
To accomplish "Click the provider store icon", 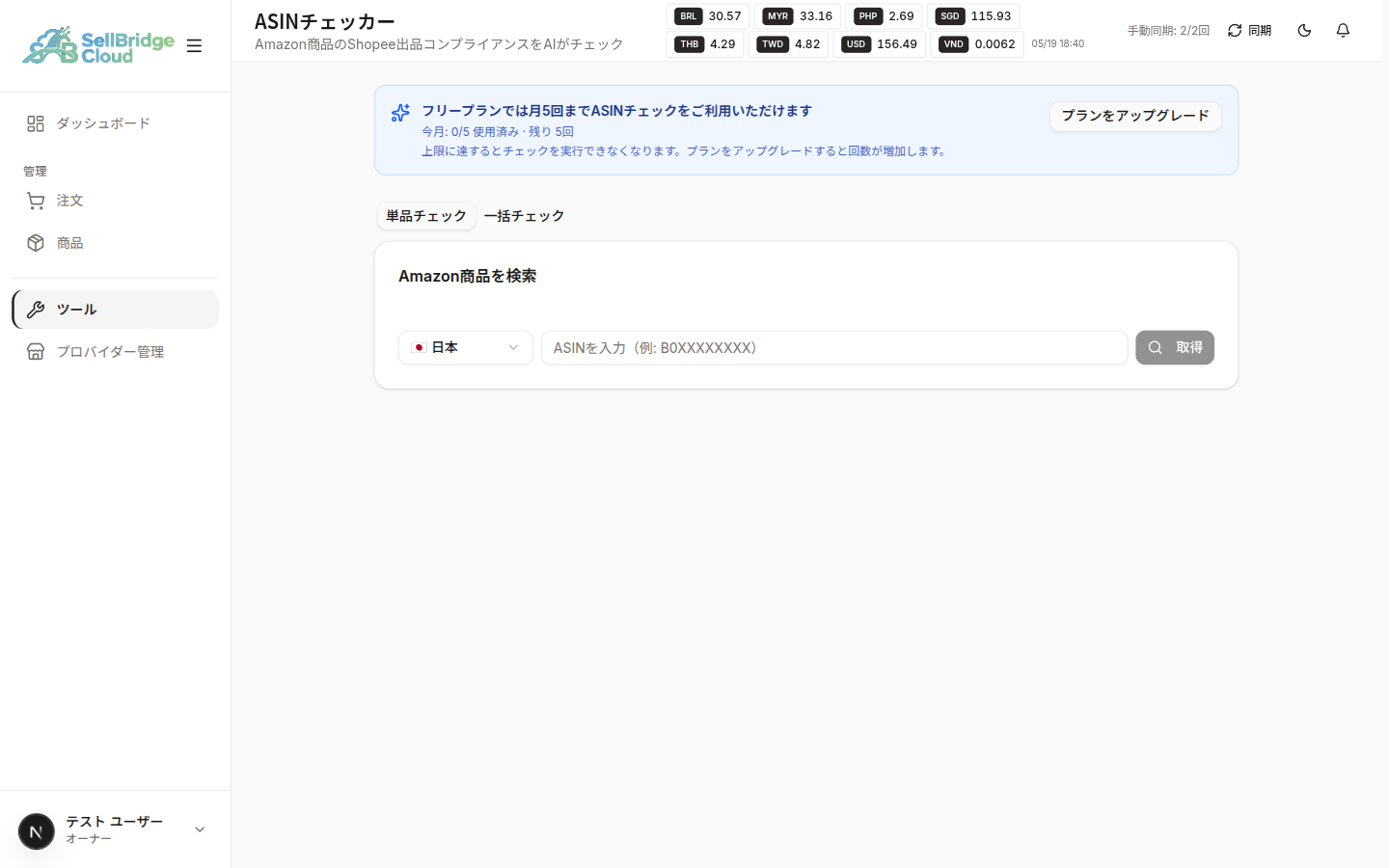I will (x=36, y=352).
